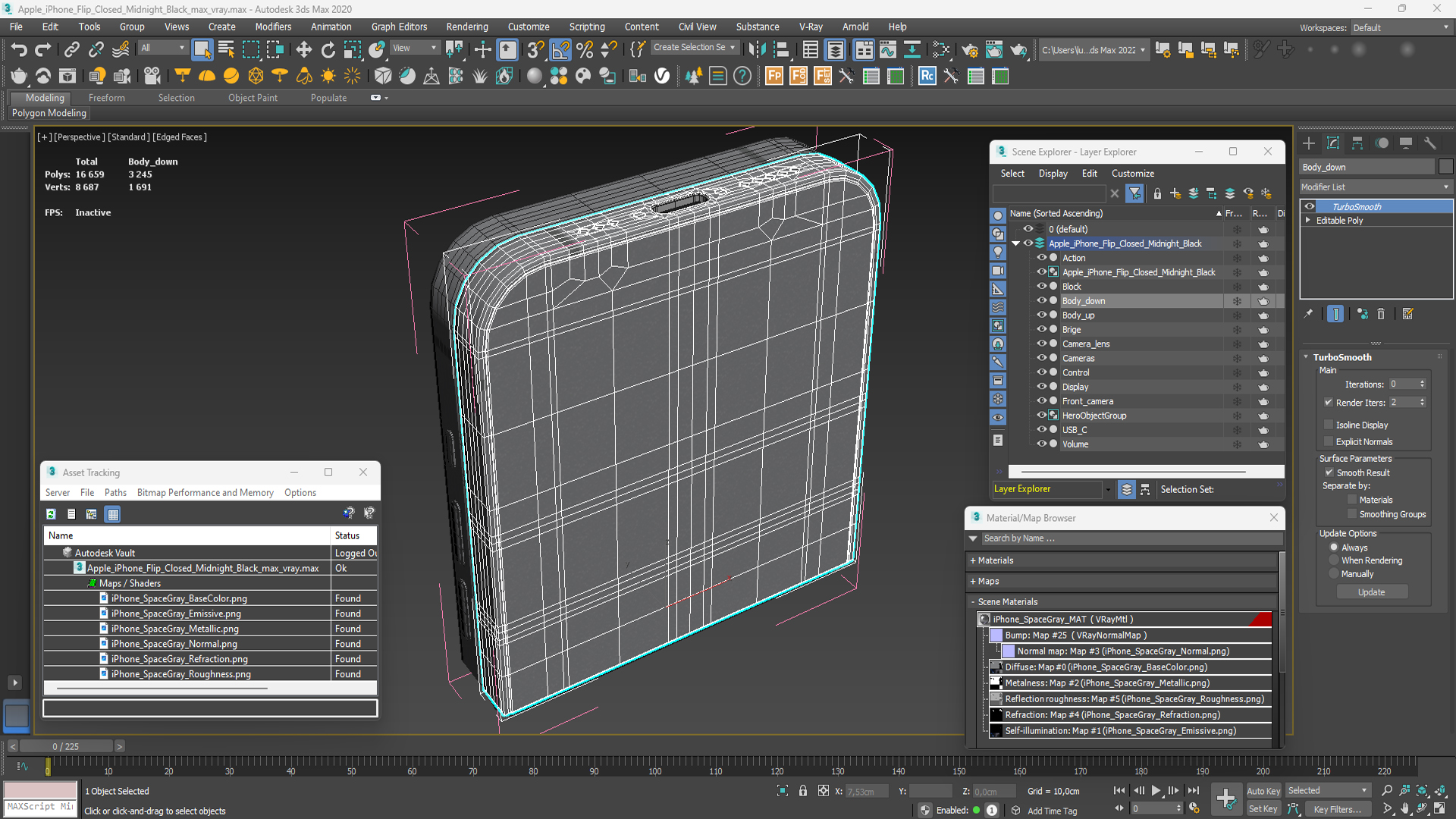Viewport: 1456px width, 819px height.
Task: Toggle the Render Iters checkbox
Action: [x=1329, y=403]
